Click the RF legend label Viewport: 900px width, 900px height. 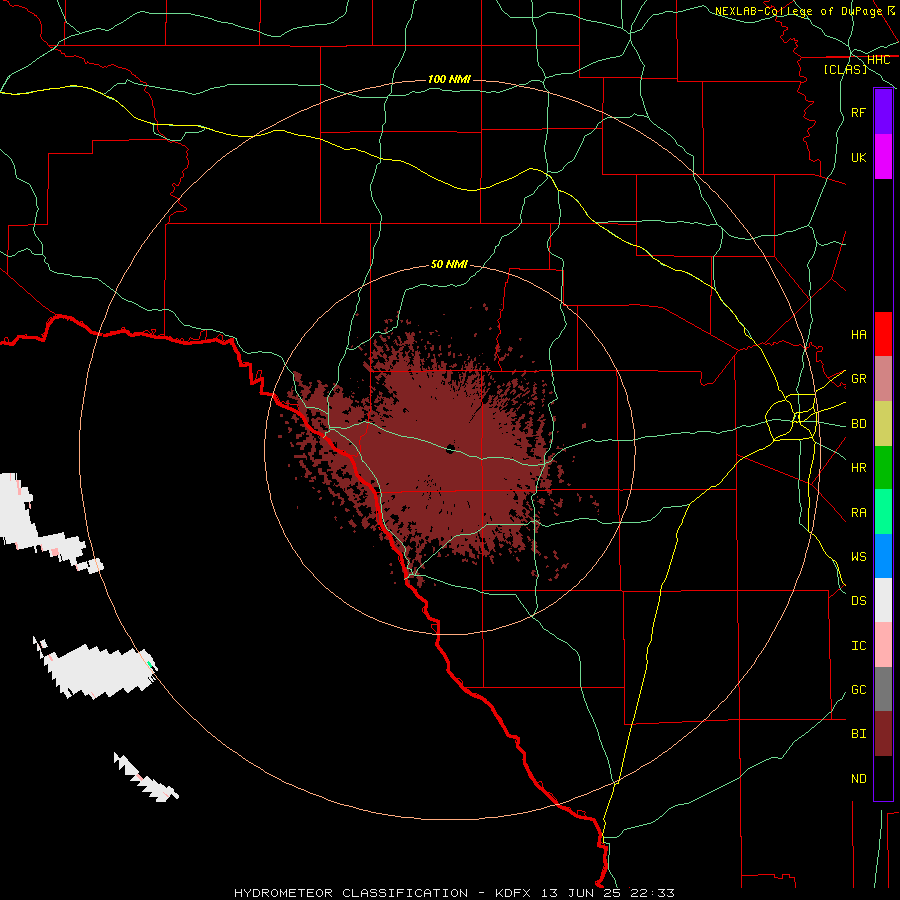(x=858, y=112)
